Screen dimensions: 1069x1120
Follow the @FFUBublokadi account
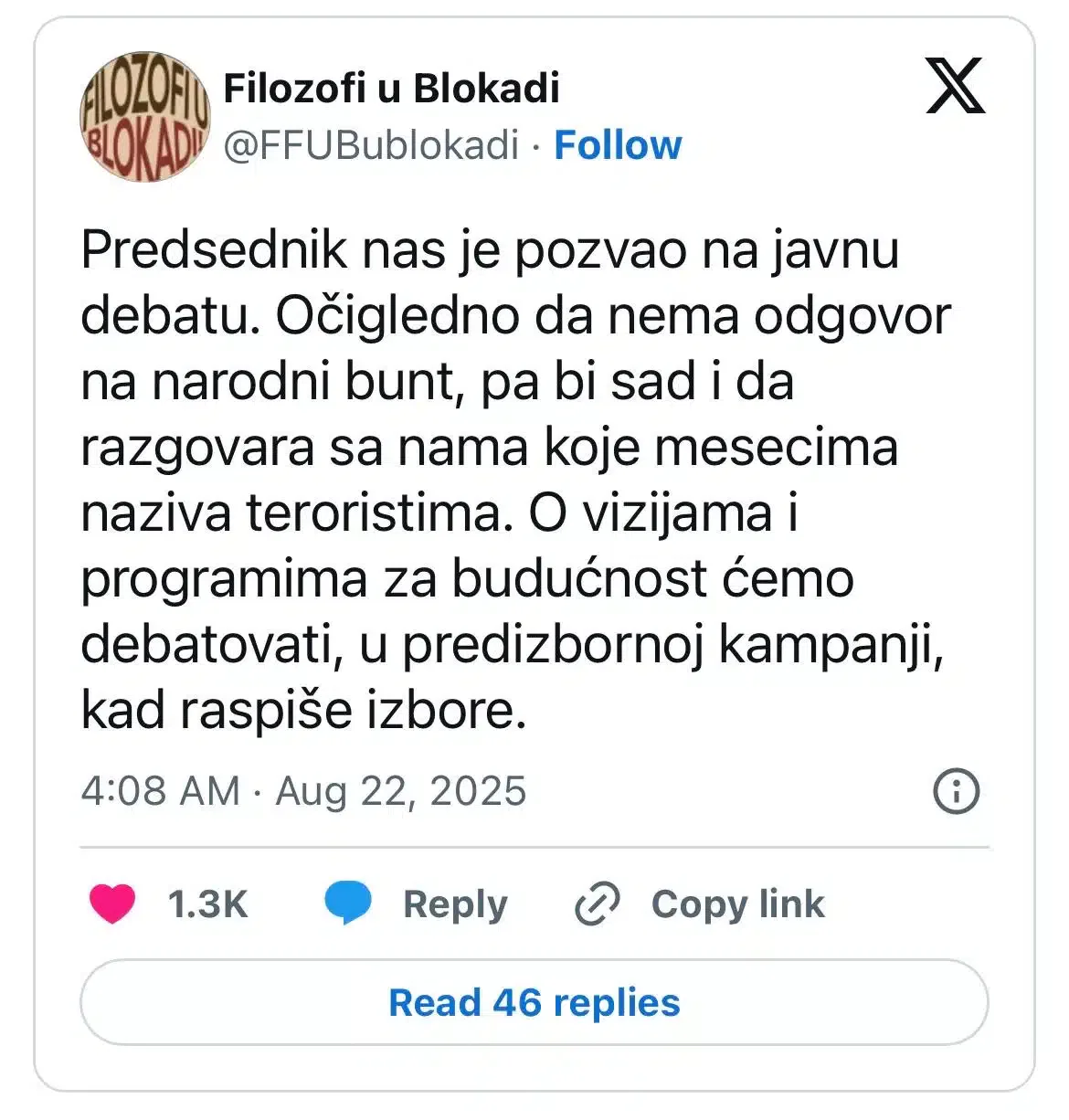(618, 145)
